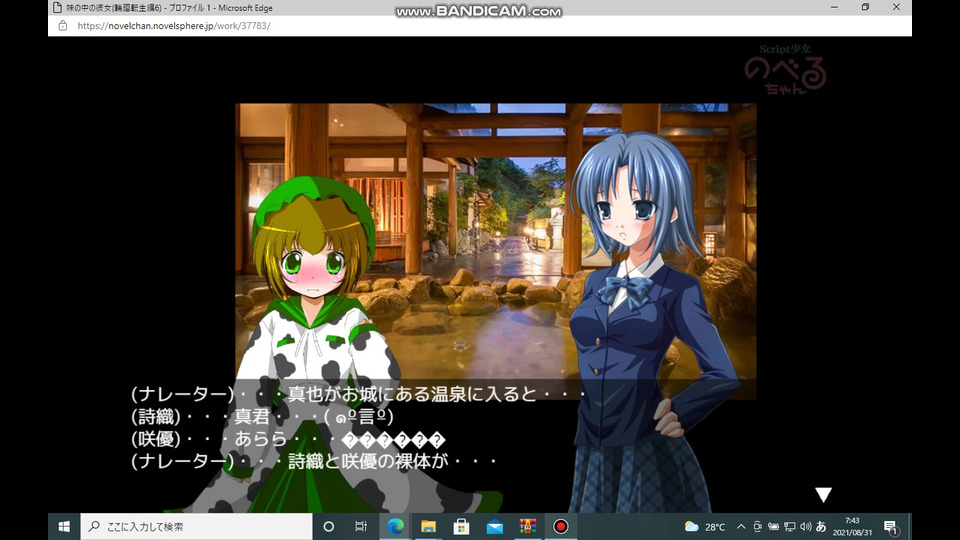Click the Meet Now tray icon
Viewport: 960px width, 540px height.
pyautogui.click(x=757, y=527)
